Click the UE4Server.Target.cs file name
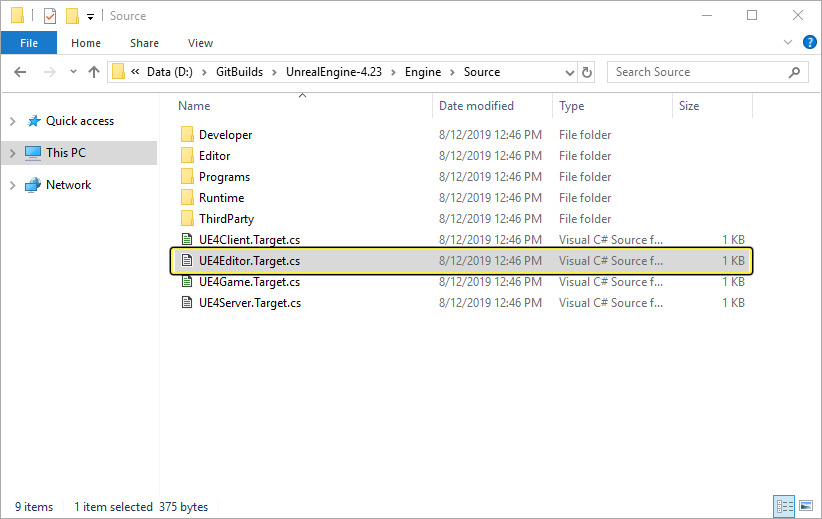The height and width of the screenshot is (519, 822). [250, 303]
